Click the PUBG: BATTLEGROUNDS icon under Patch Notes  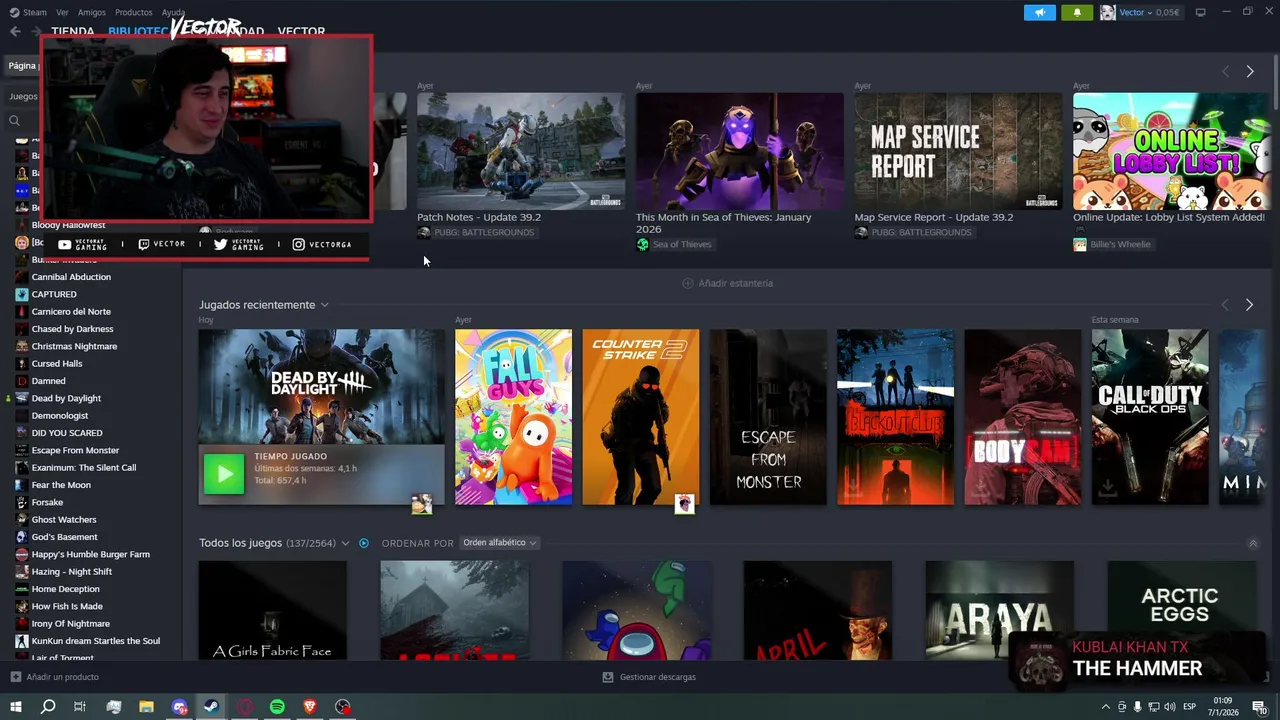tap(424, 232)
